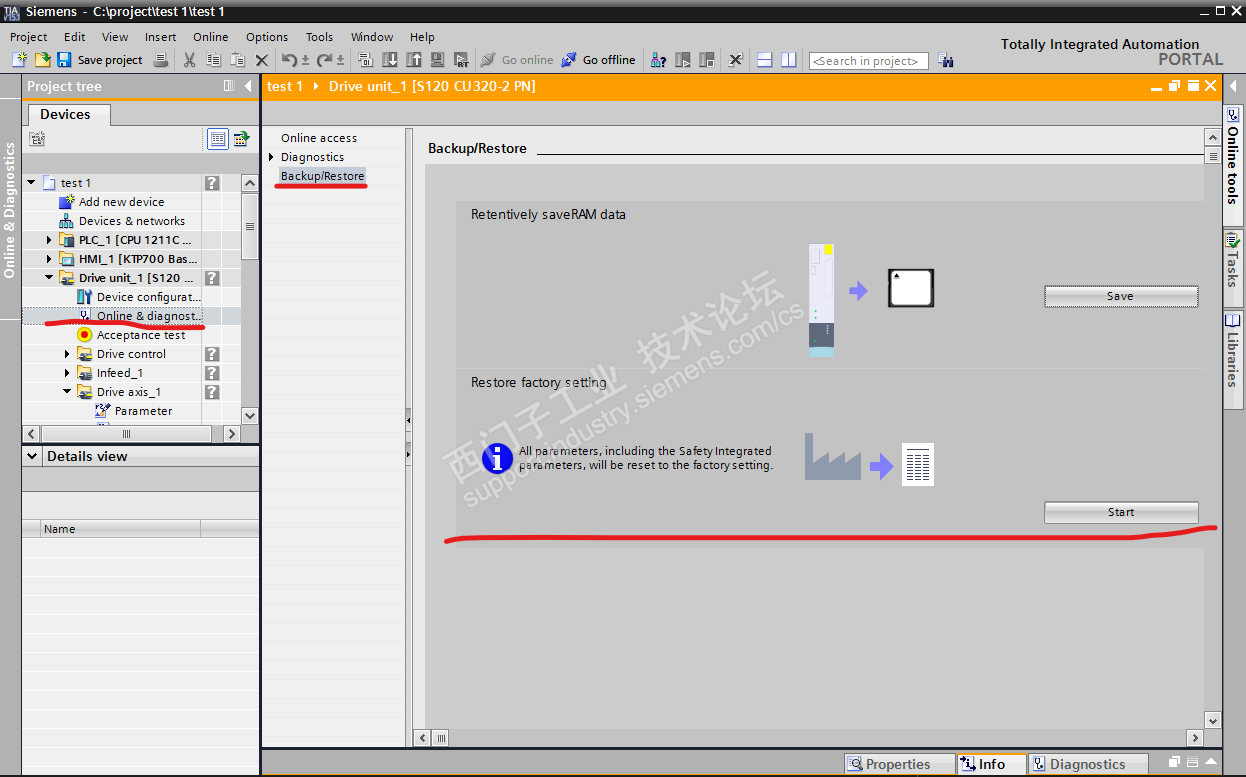Open the Edit menu
This screenshot has height=777, width=1246.
pos(75,37)
